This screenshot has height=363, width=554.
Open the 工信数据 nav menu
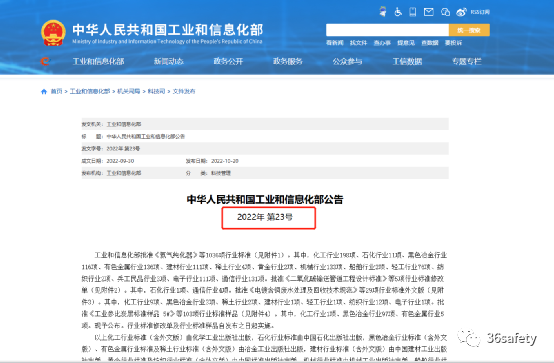coord(407,62)
